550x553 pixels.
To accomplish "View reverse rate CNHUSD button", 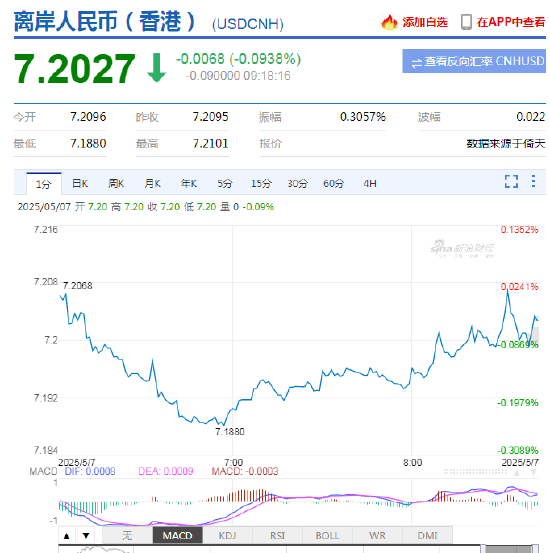I will [474, 61].
